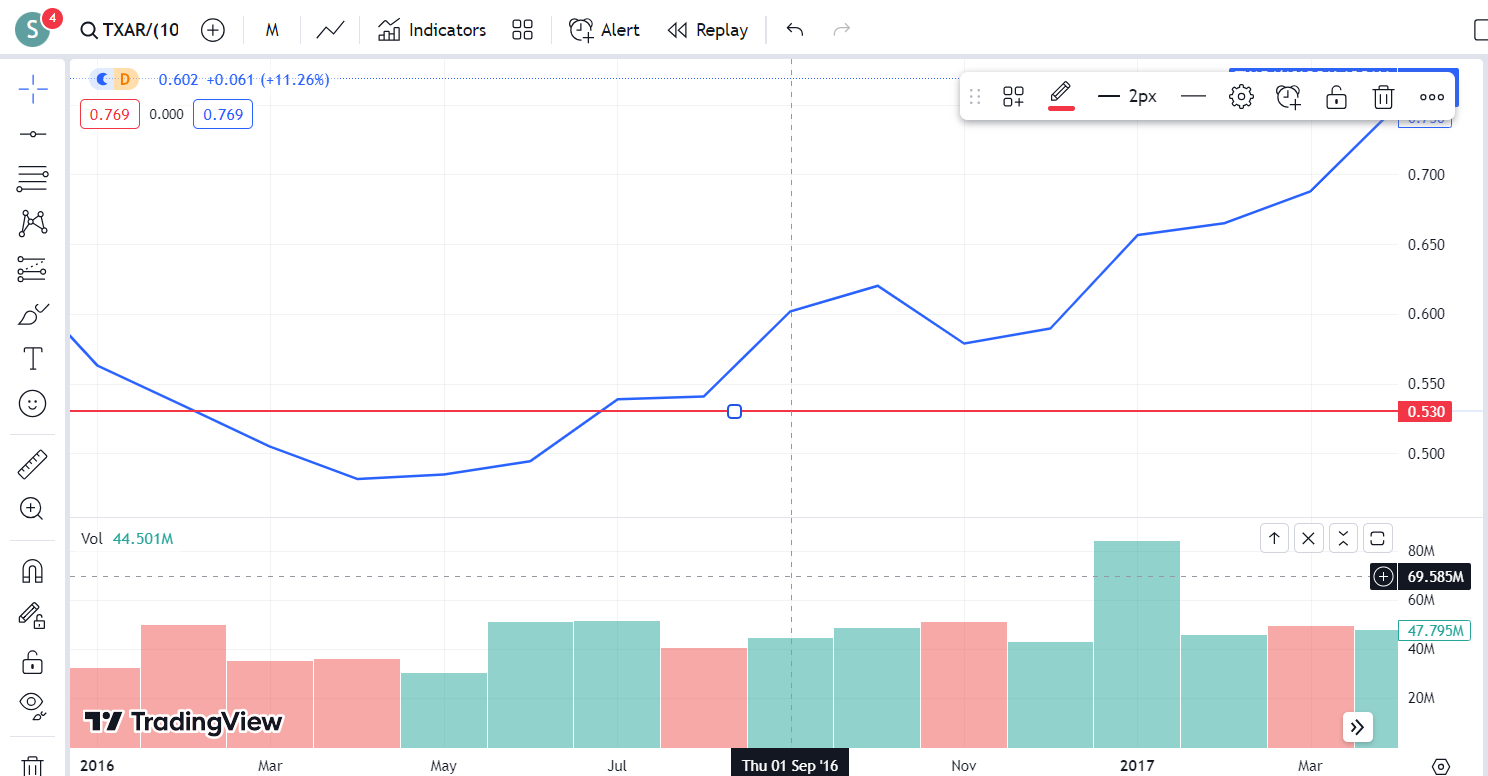The height and width of the screenshot is (776, 1488).
Task: Select the crosshair cursor tool
Action: tap(33, 89)
